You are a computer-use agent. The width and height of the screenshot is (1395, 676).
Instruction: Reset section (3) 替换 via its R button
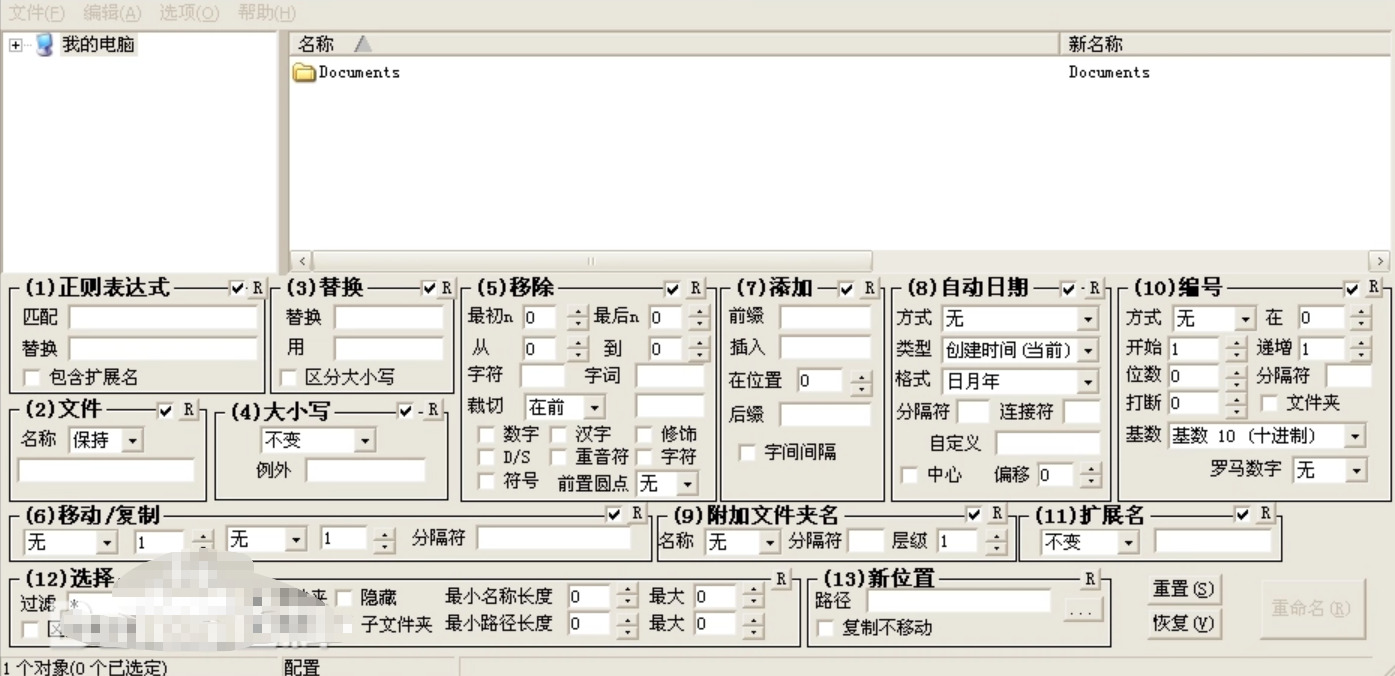coord(446,288)
